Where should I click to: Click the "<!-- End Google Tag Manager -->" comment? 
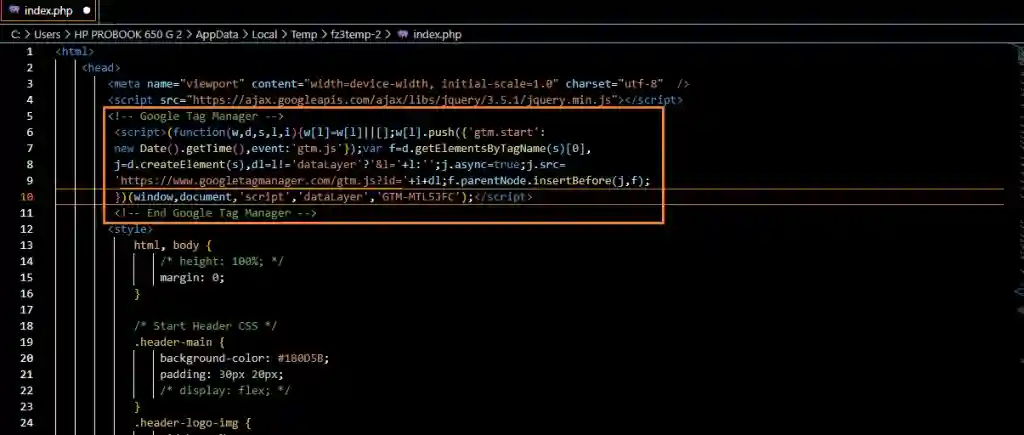(216, 213)
